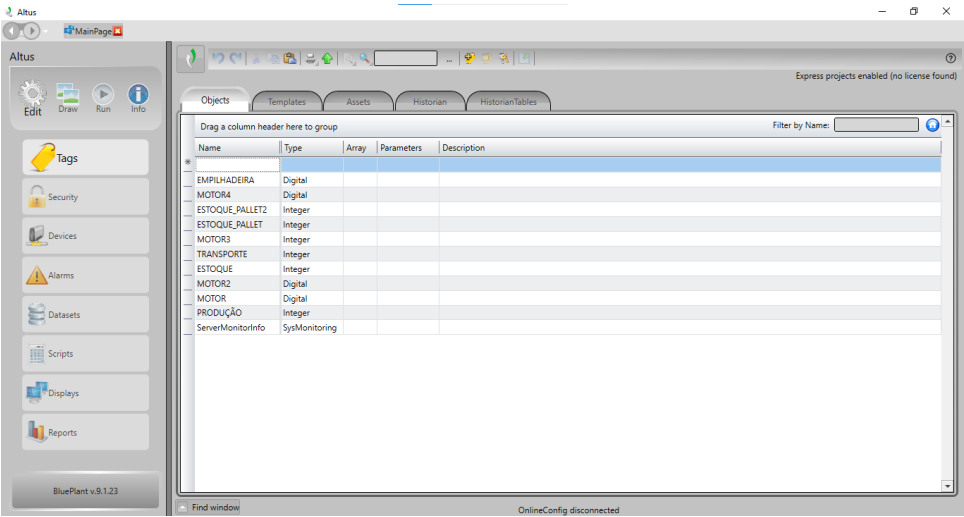The height and width of the screenshot is (517, 964).
Task: Click the Run environment icon
Action: (x=103, y=96)
